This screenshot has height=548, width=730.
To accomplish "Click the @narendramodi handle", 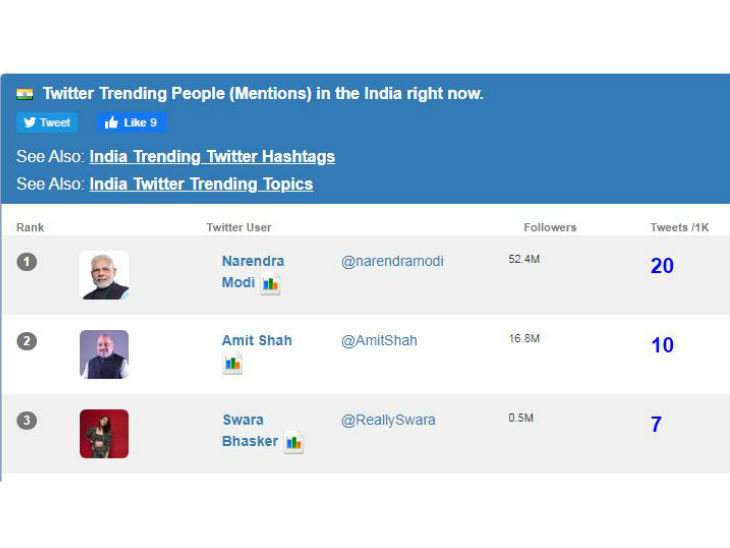I will pos(392,261).
